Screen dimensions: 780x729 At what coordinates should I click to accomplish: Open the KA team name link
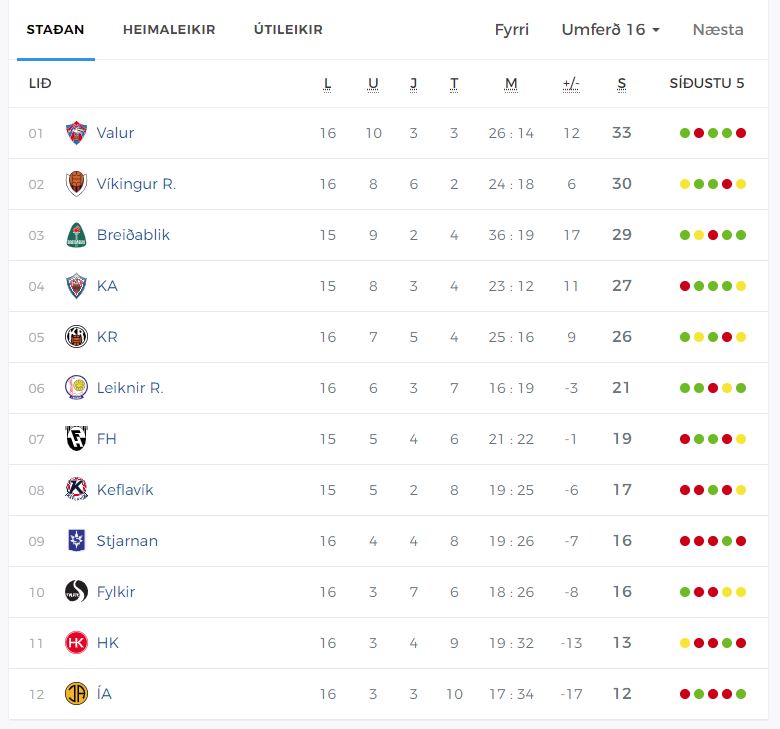107,286
